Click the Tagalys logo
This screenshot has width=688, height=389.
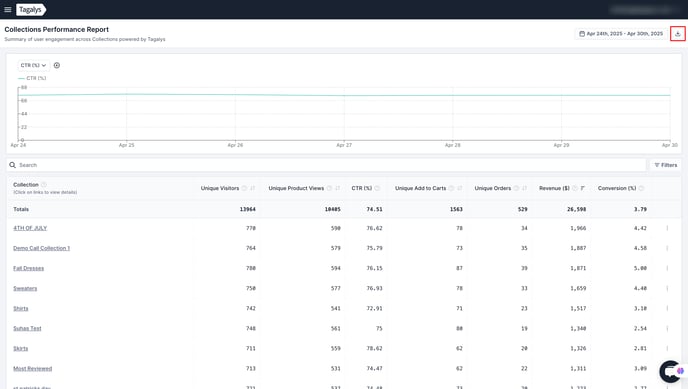pos(31,9)
